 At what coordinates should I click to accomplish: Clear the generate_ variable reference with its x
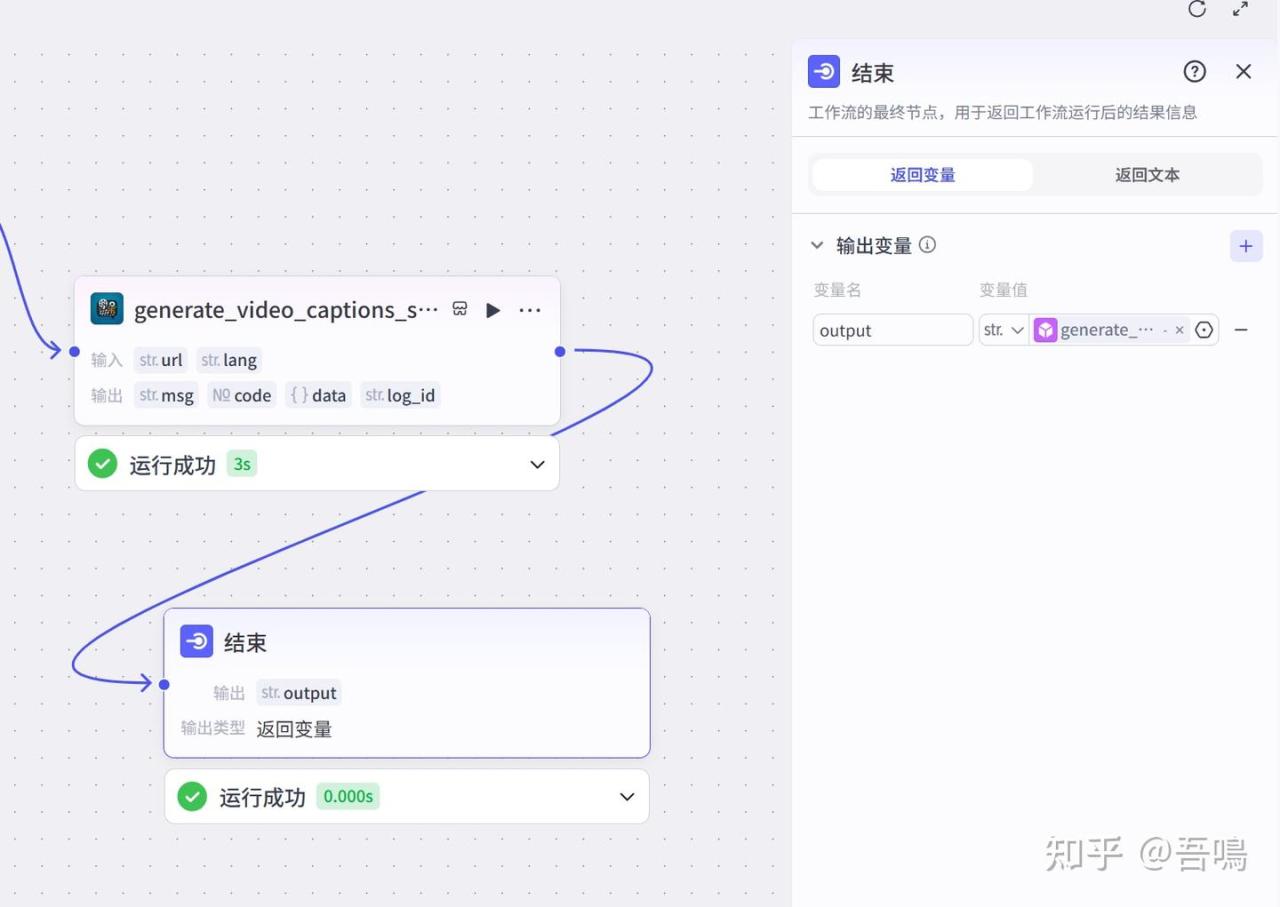tap(1179, 330)
